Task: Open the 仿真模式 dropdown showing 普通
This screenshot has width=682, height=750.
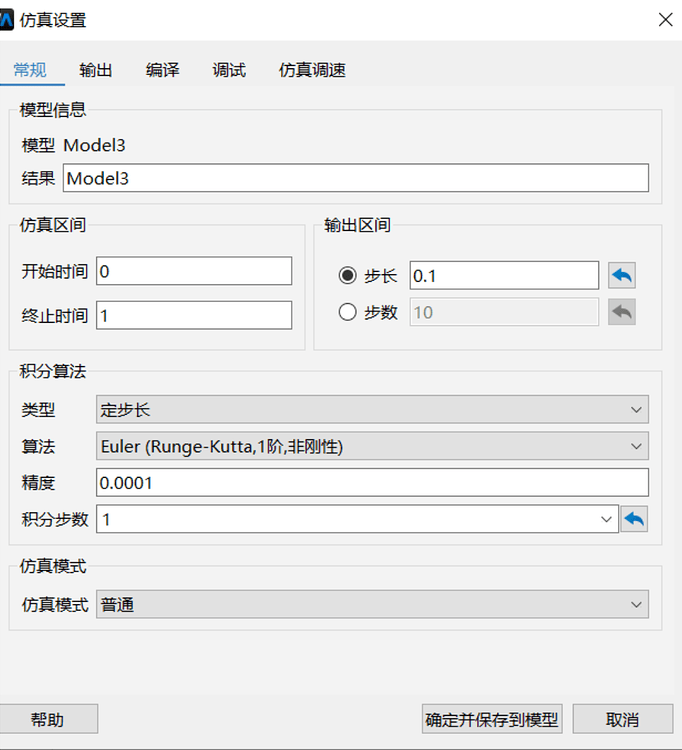Action: [372, 605]
